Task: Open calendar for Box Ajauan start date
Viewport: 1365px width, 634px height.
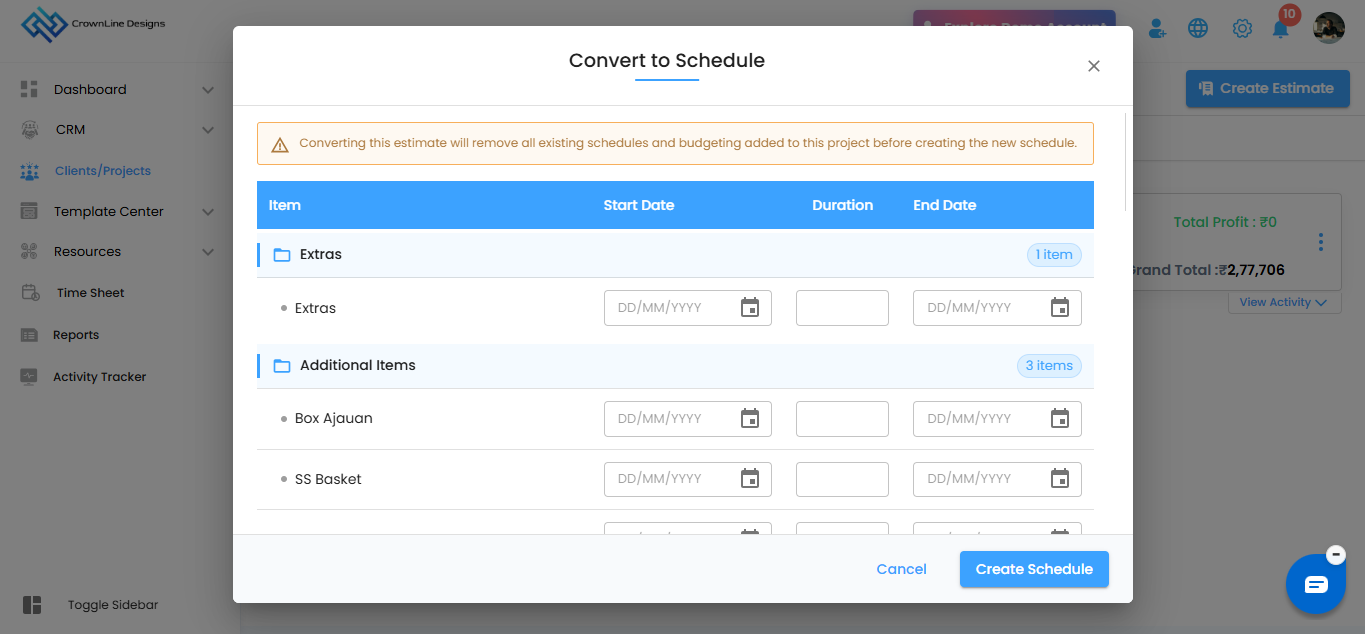Action: coord(750,419)
